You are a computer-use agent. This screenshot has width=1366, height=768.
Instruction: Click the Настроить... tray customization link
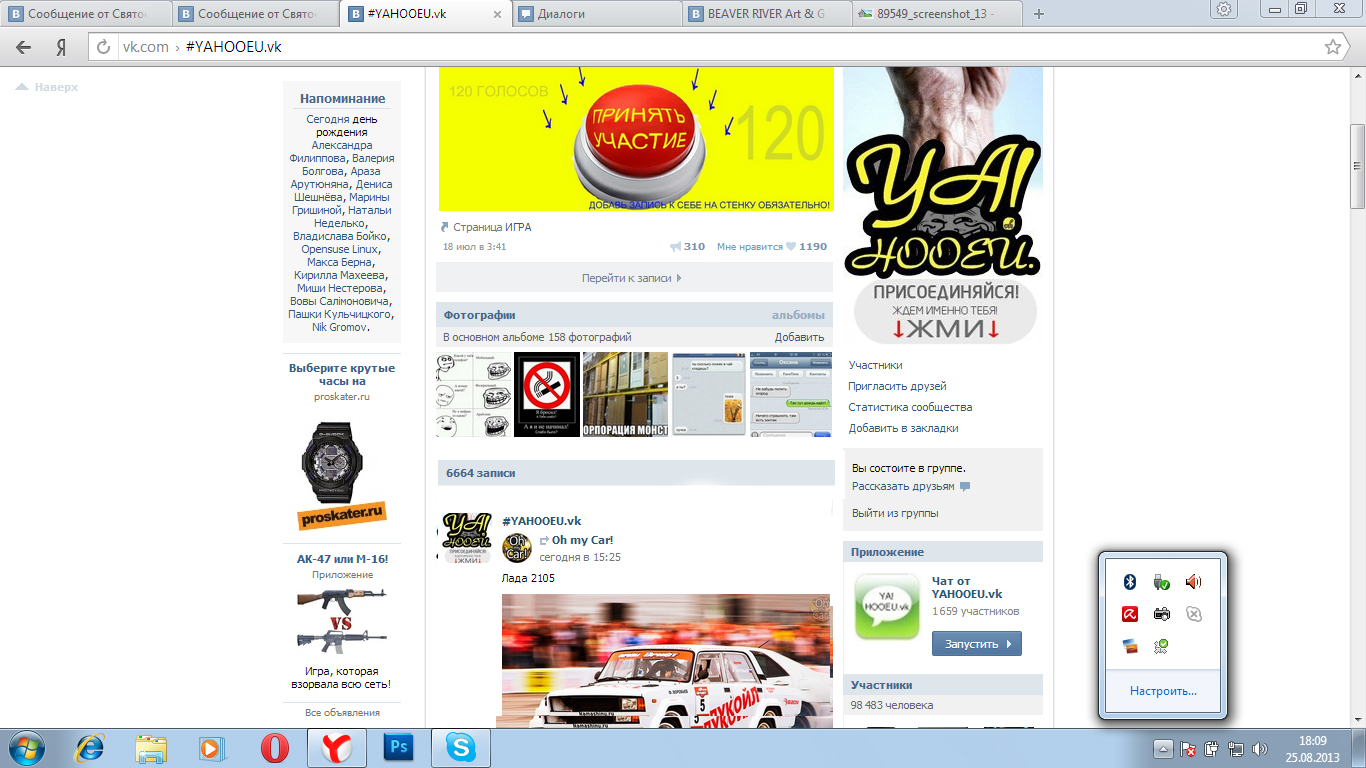click(1163, 691)
